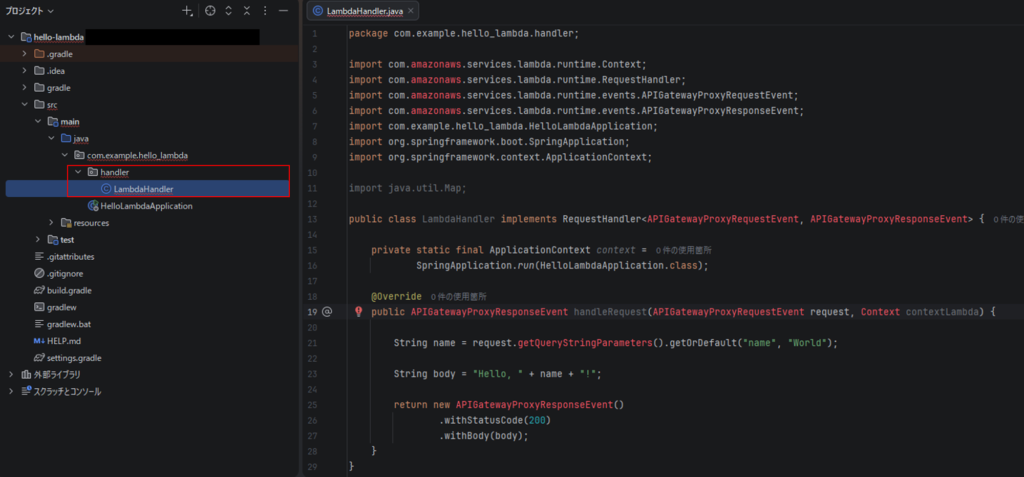Screen dimensions: 1024x477
Task: Click the select opened file target icon
Action: click(x=210, y=11)
